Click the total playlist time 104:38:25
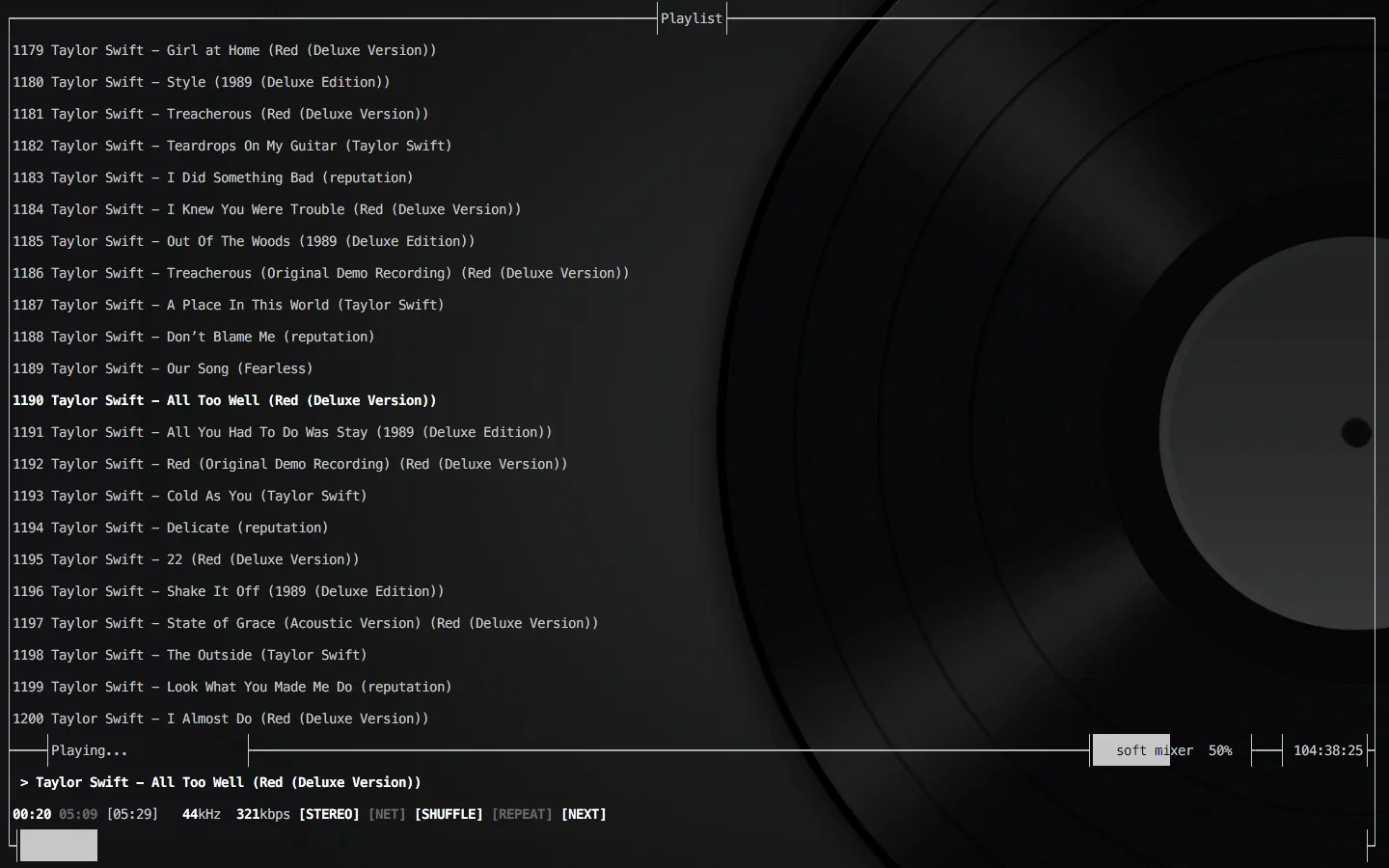The image size is (1389, 868). (1328, 750)
